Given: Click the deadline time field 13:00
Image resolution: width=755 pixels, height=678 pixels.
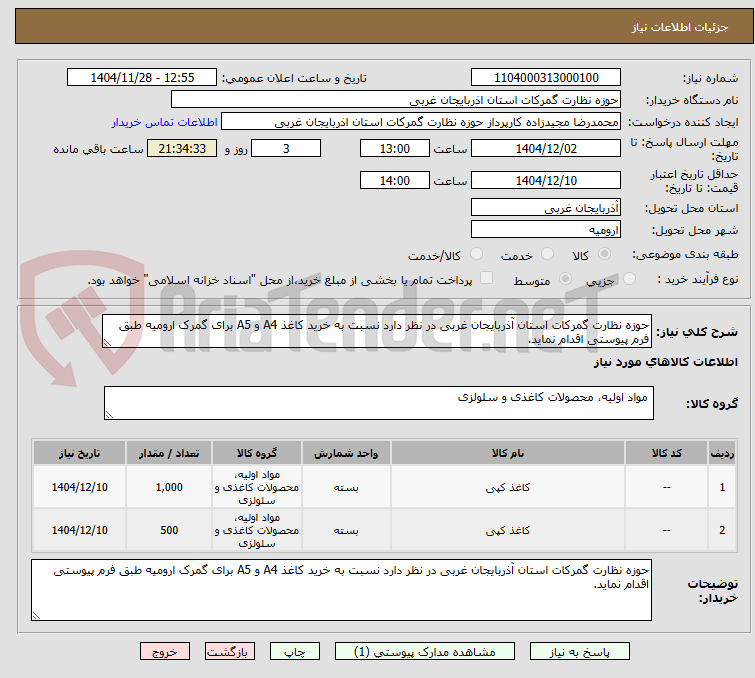Looking at the screenshot, I should [395, 148].
